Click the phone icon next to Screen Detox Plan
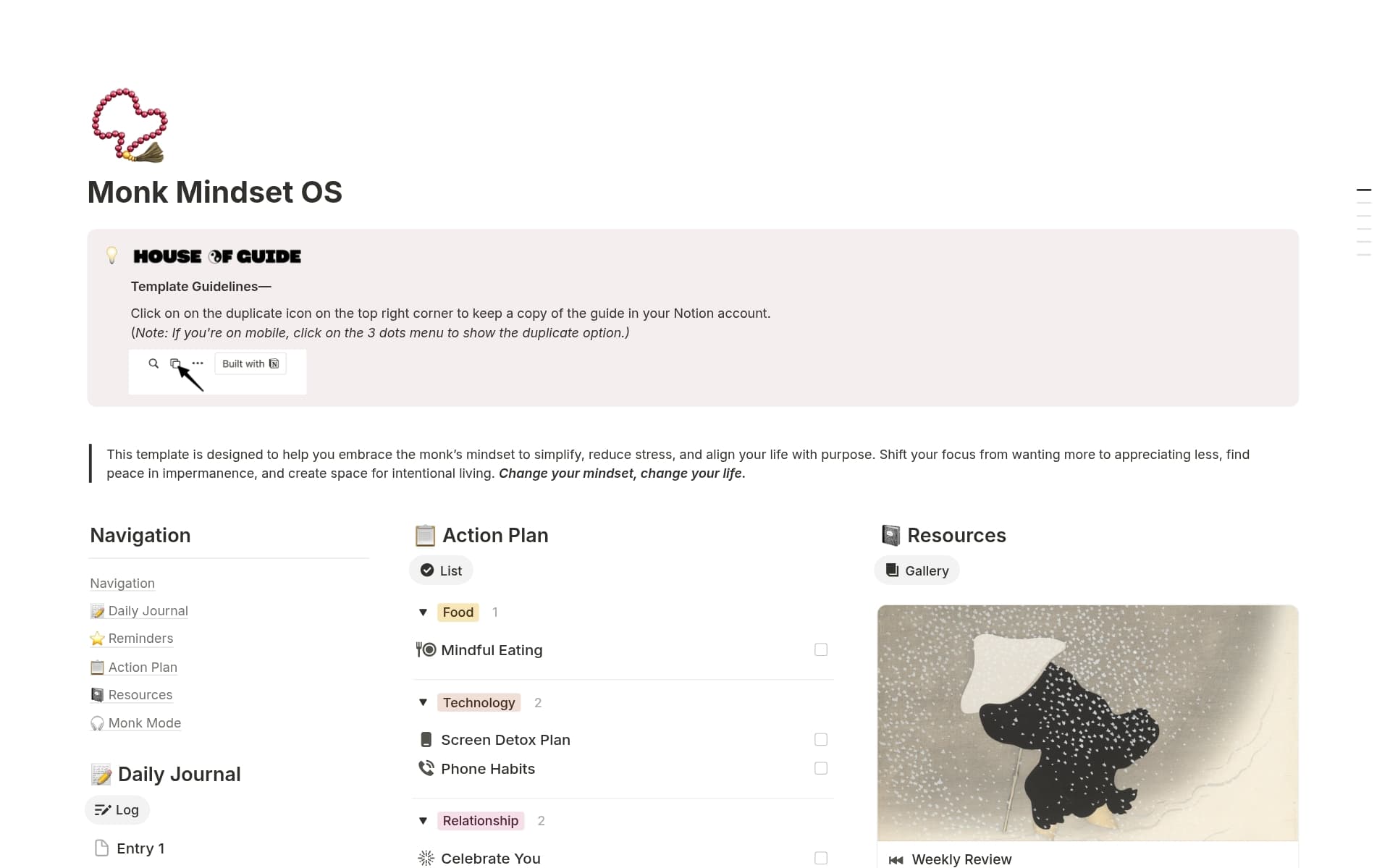The height and width of the screenshot is (868, 1390). click(x=426, y=738)
